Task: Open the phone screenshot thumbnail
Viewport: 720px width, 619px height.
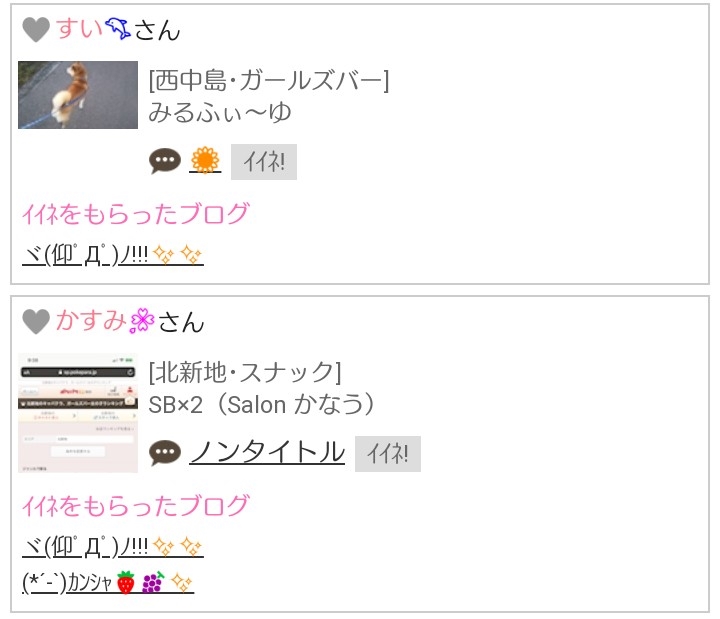Action: click(x=78, y=413)
